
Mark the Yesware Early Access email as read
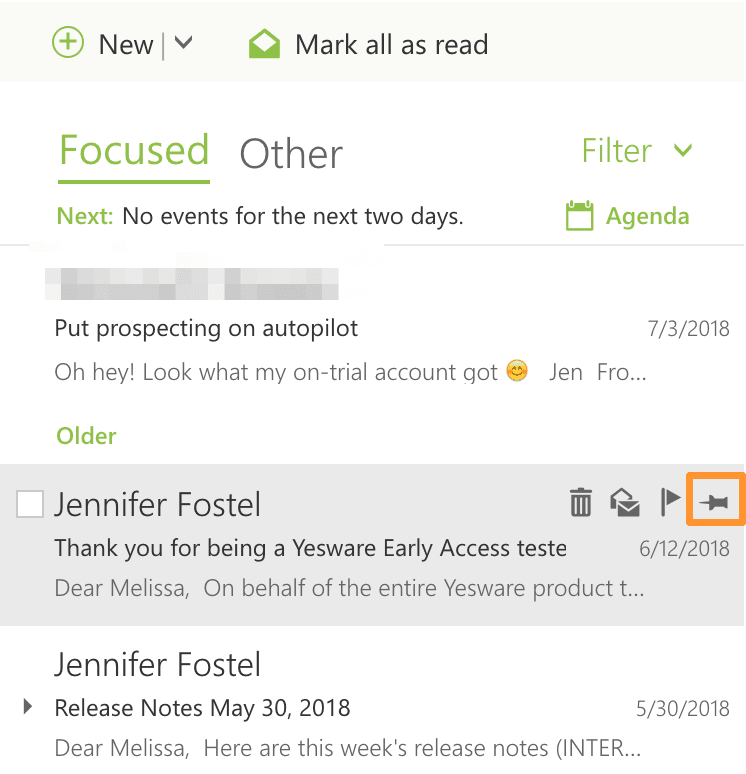coord(625,502)
